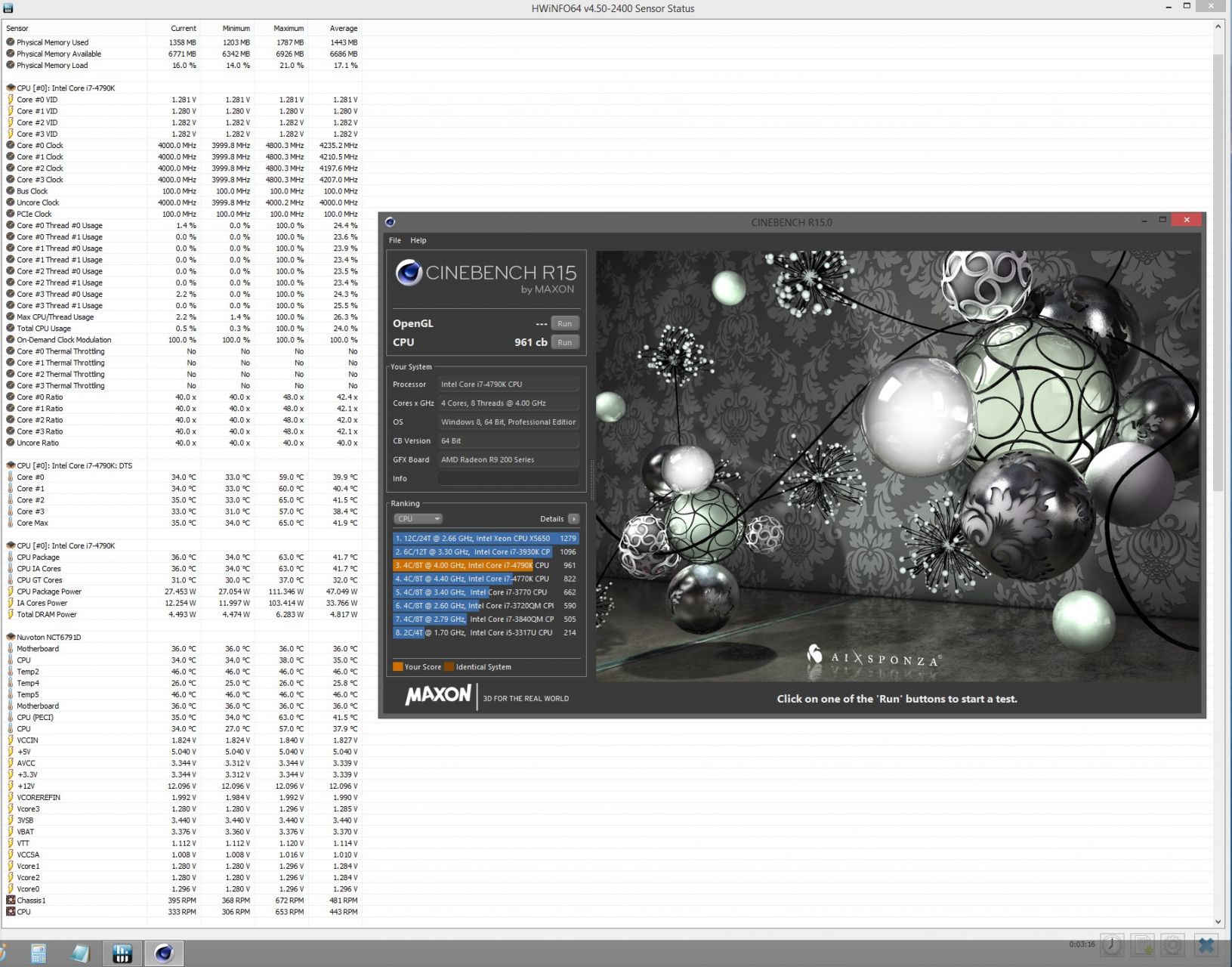Screen dimensions: 1232x967
Task: Click the MAXON logo in Cinebench
Action: click(x=438, y=695)
